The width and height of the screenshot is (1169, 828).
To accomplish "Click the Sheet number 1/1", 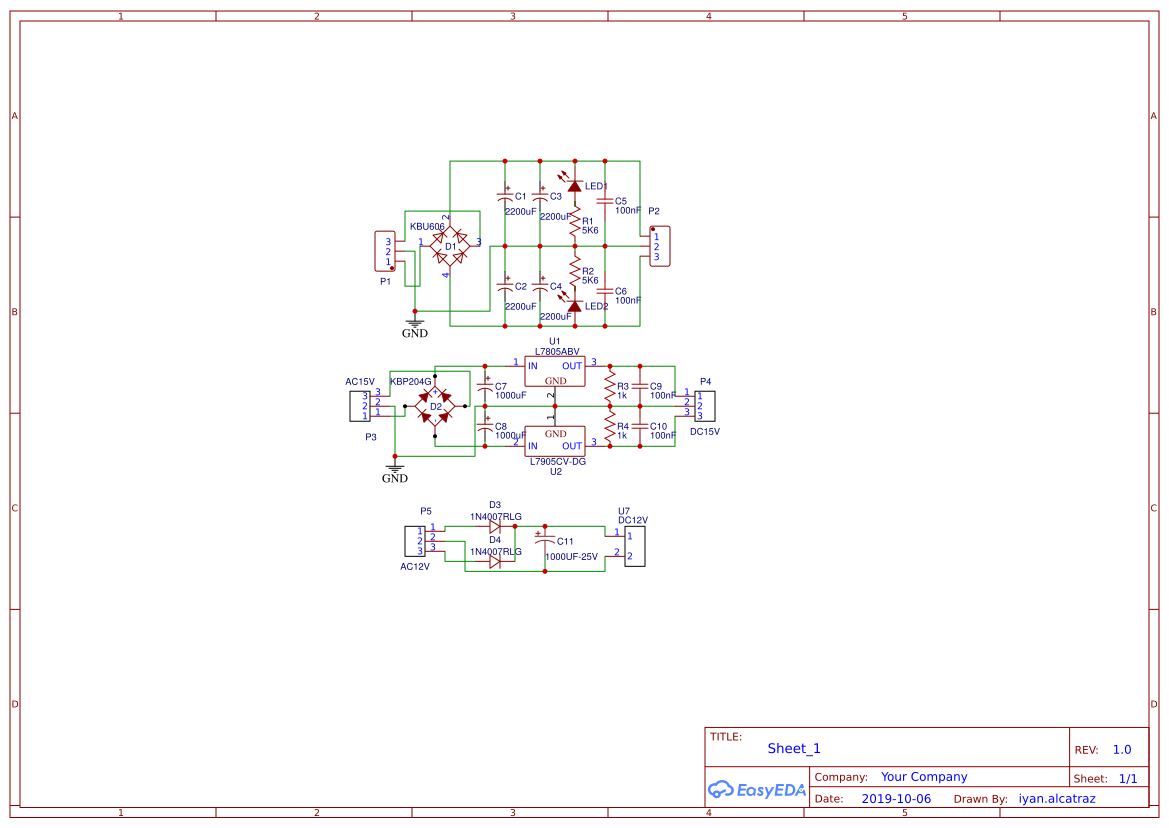I will [x=1128, y=779].
